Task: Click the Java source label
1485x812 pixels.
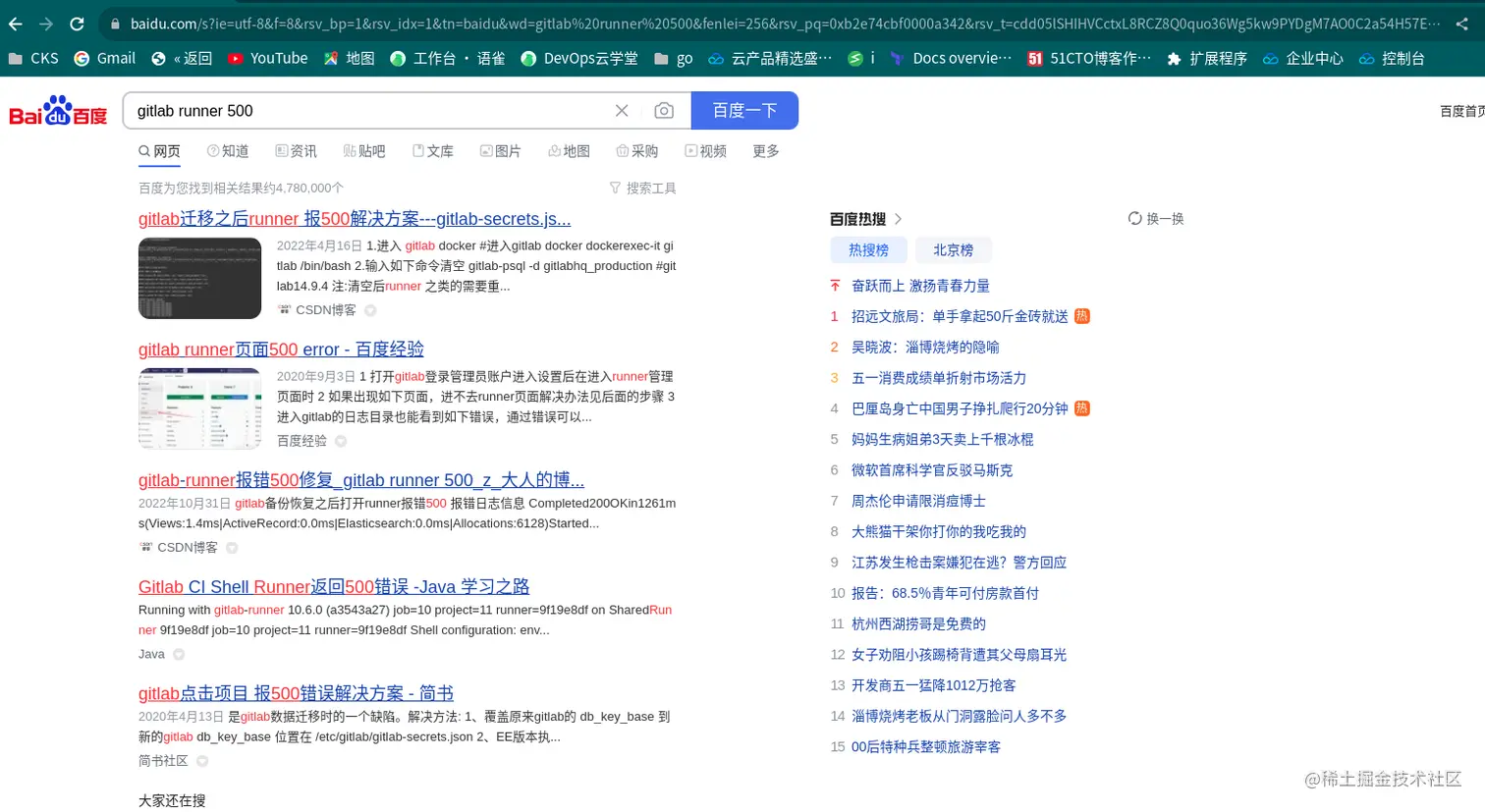Action: click(x=151, y=654)
